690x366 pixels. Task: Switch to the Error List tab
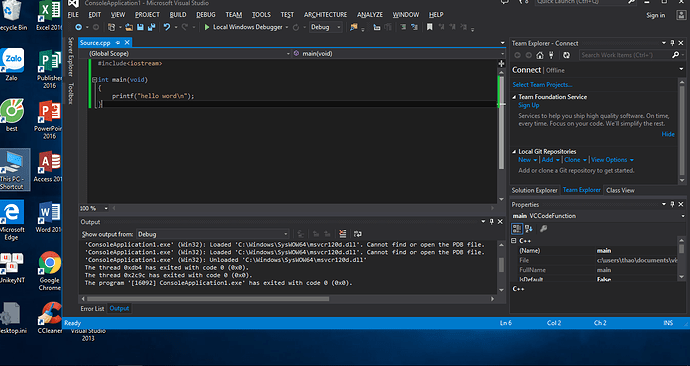[92, 309]
